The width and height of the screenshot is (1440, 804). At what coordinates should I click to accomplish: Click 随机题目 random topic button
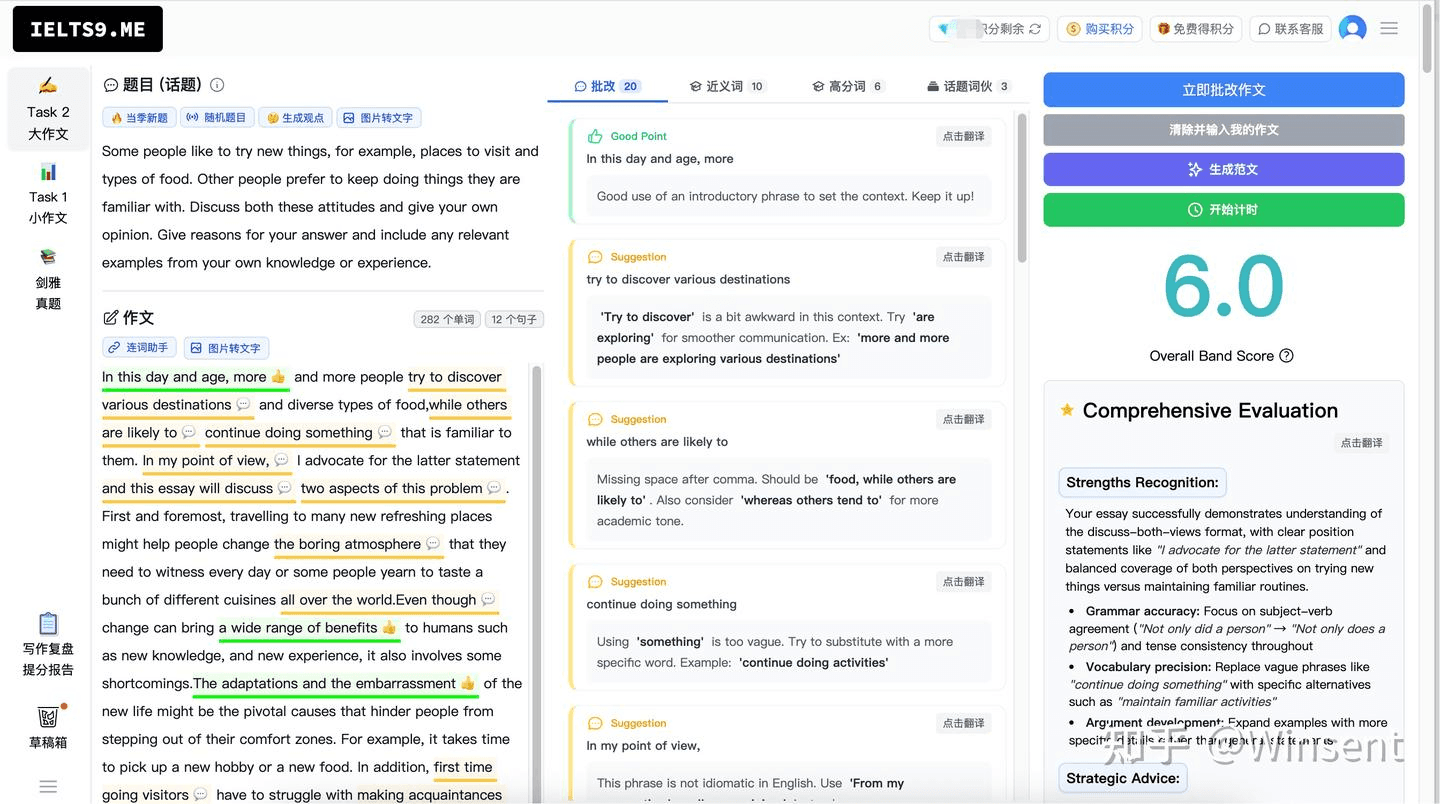click(x=216, y=118)
